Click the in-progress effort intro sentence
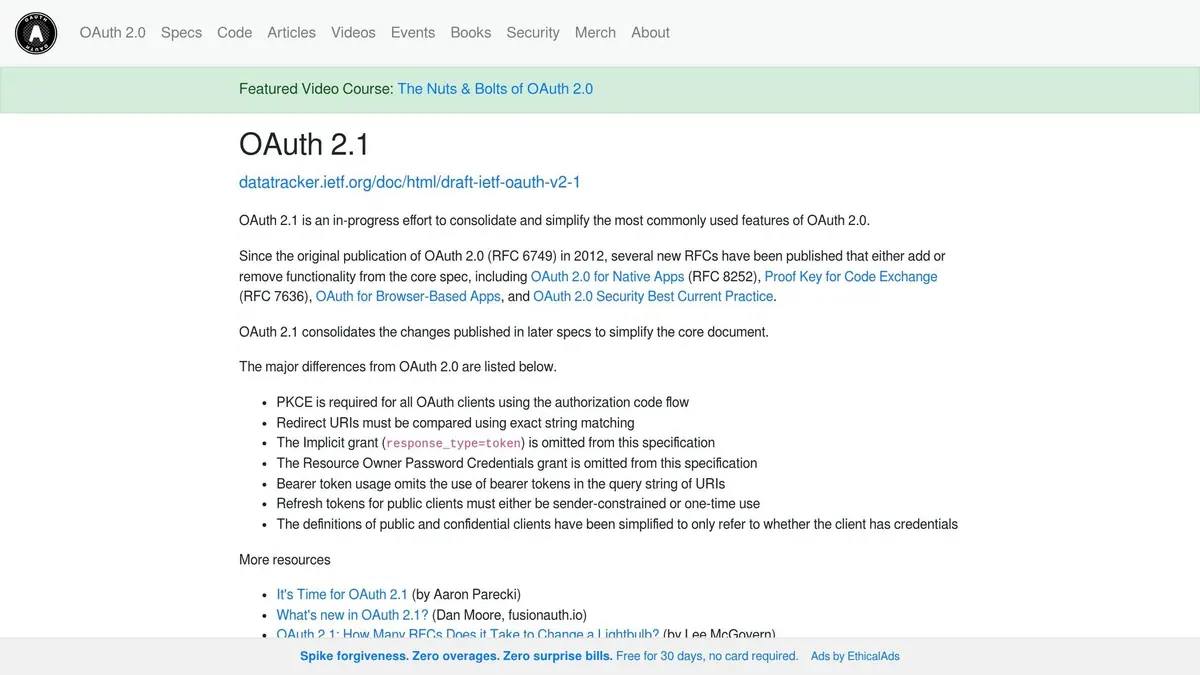The image size is (1200, 675). pyautogui.click(x=554, y=220)
